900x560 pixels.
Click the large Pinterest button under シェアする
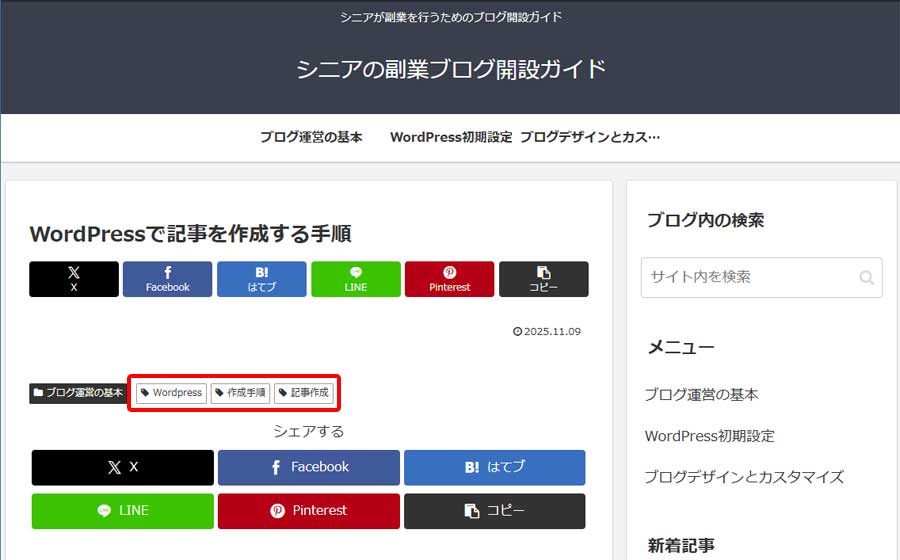point(309,511)
